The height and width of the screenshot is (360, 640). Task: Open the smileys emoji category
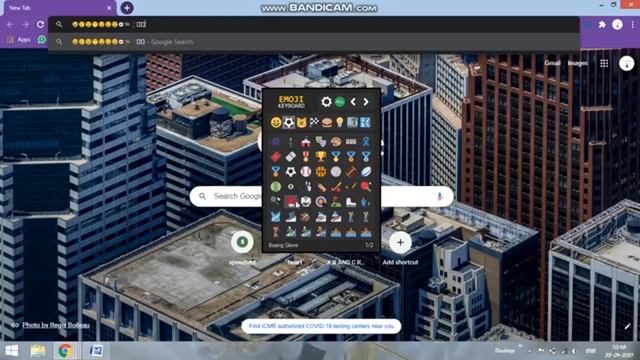pos(276,122)
